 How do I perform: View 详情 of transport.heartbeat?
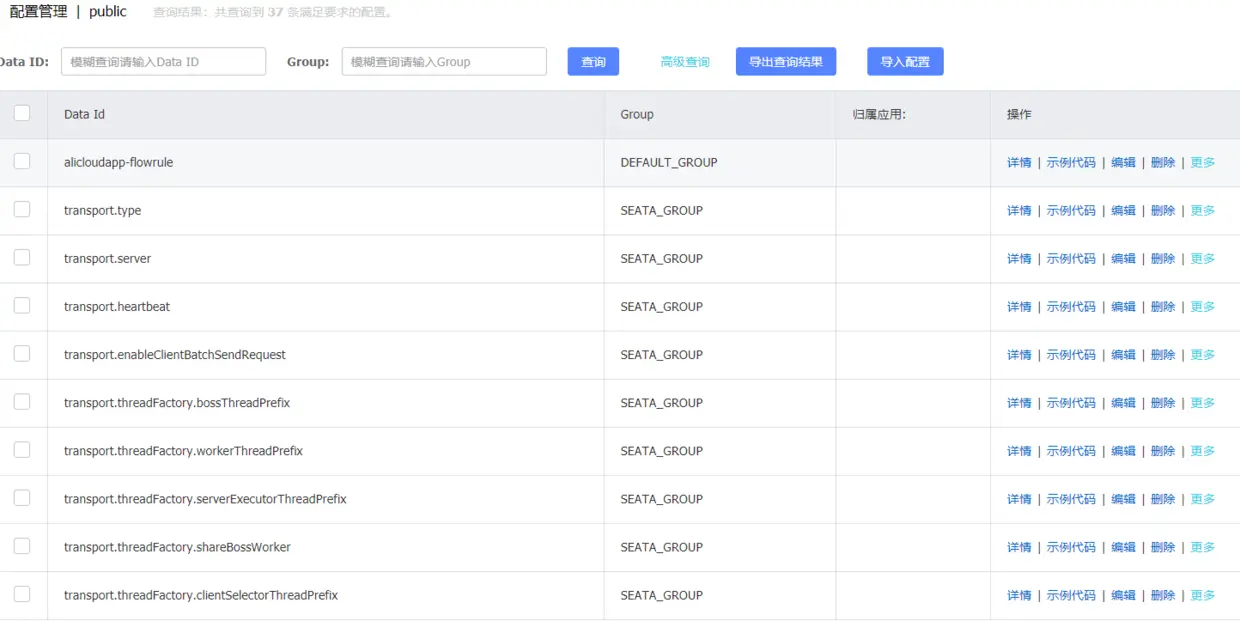point(1019,306)
